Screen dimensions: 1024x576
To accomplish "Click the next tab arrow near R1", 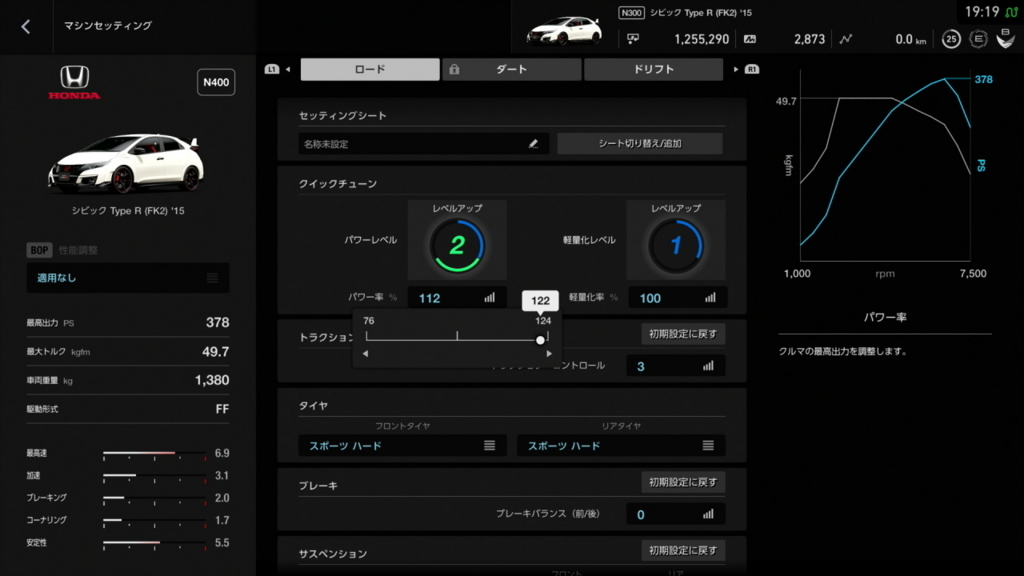I will point(736,69).
